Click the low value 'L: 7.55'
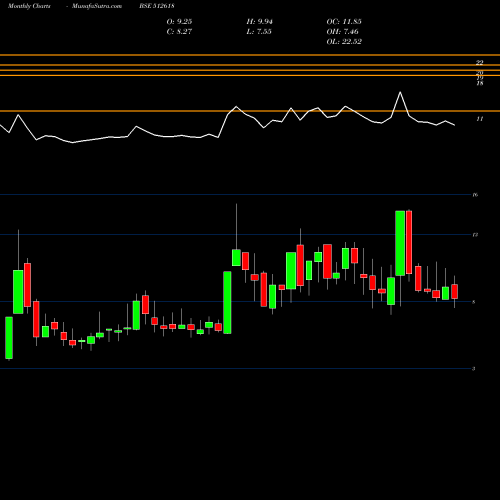Viewport: 500px width, 500px height. [259, 32]
